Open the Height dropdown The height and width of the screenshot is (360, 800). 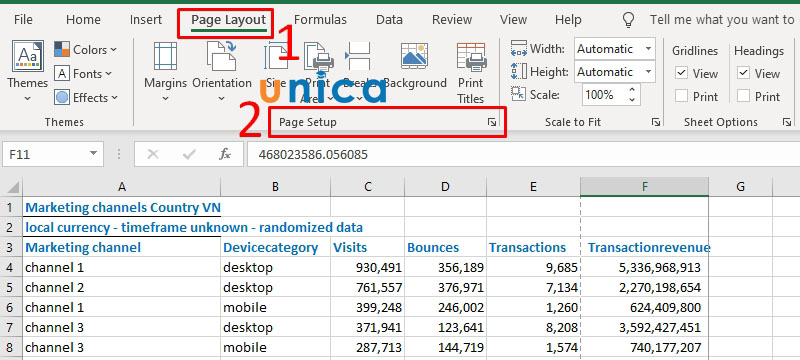[648, 72]
